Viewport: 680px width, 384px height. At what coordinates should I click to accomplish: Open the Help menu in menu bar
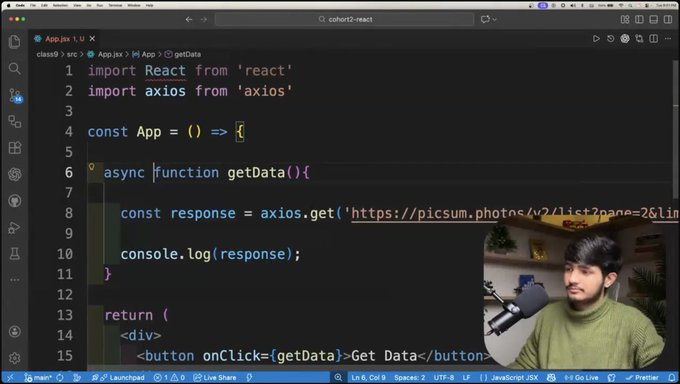tap(150, 5)
